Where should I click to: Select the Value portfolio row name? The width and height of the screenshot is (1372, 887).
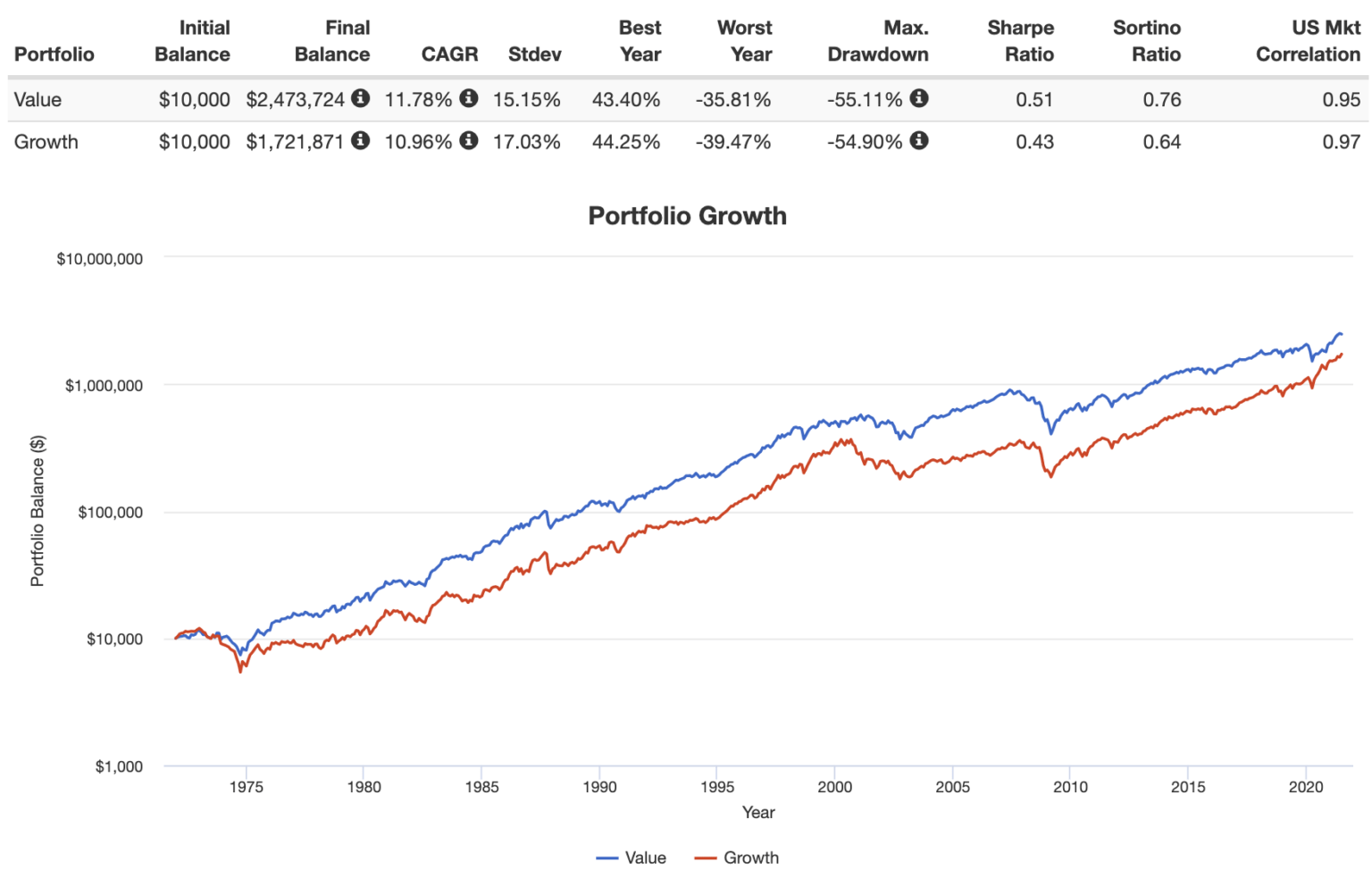(38, 99)
